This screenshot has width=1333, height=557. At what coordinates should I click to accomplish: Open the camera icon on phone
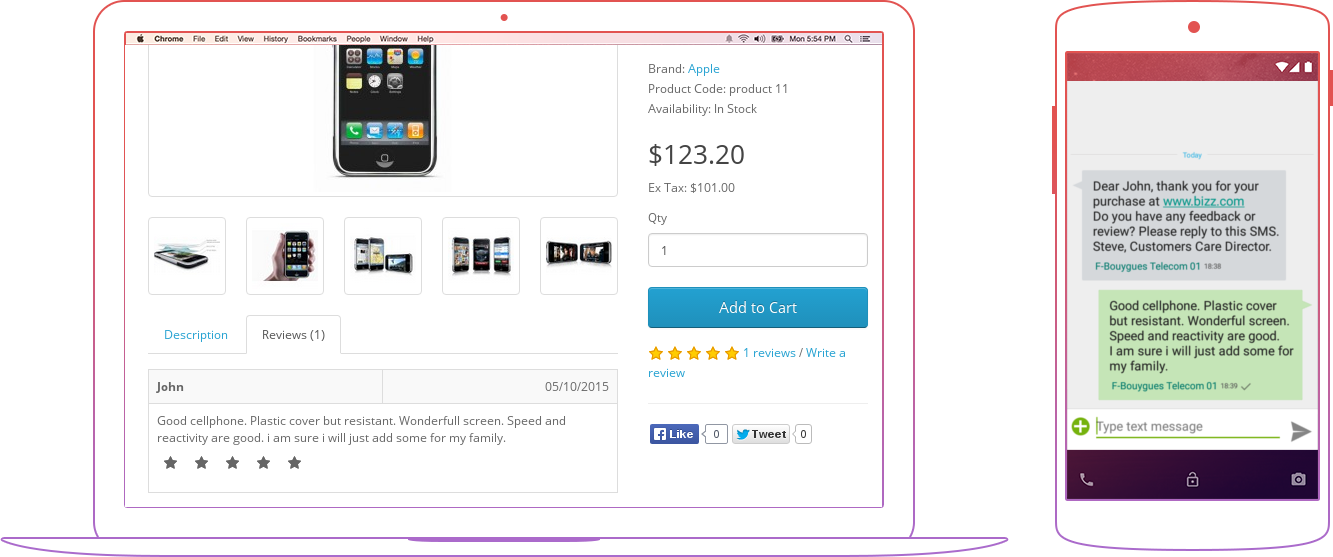pos(1298,480)
